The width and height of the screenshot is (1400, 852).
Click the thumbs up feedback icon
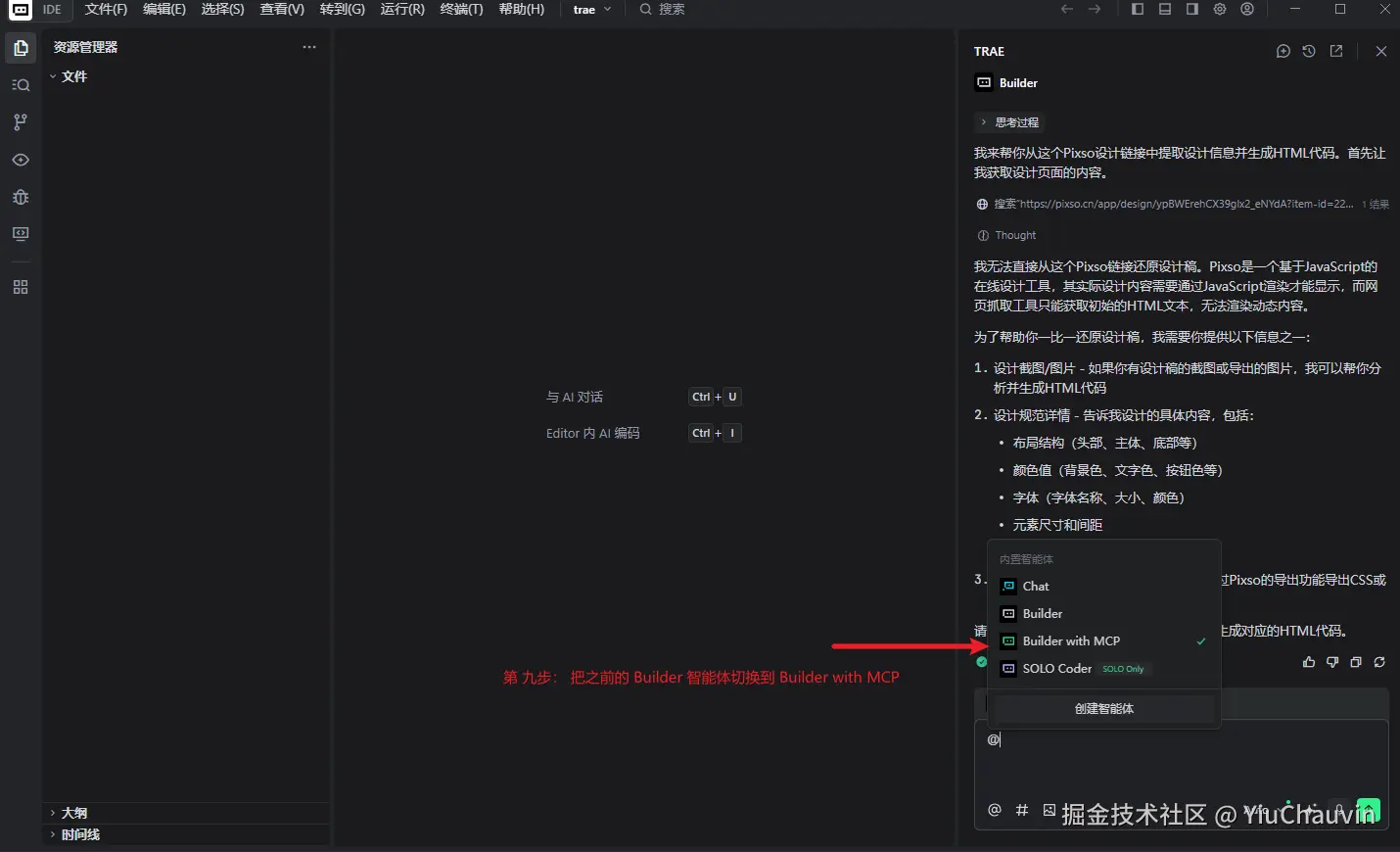tap(1309, 662)
